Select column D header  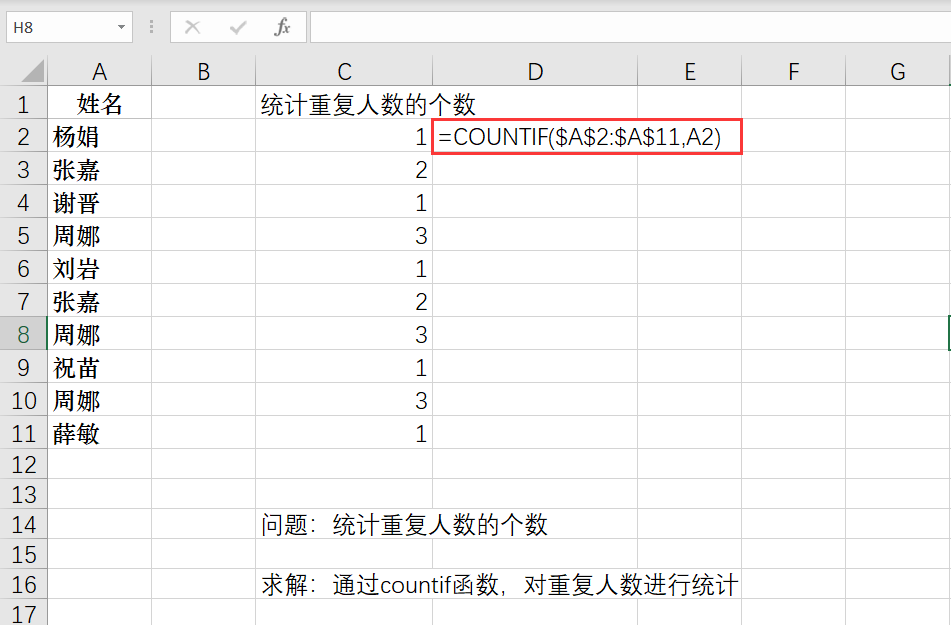click(x=535, y=72)
